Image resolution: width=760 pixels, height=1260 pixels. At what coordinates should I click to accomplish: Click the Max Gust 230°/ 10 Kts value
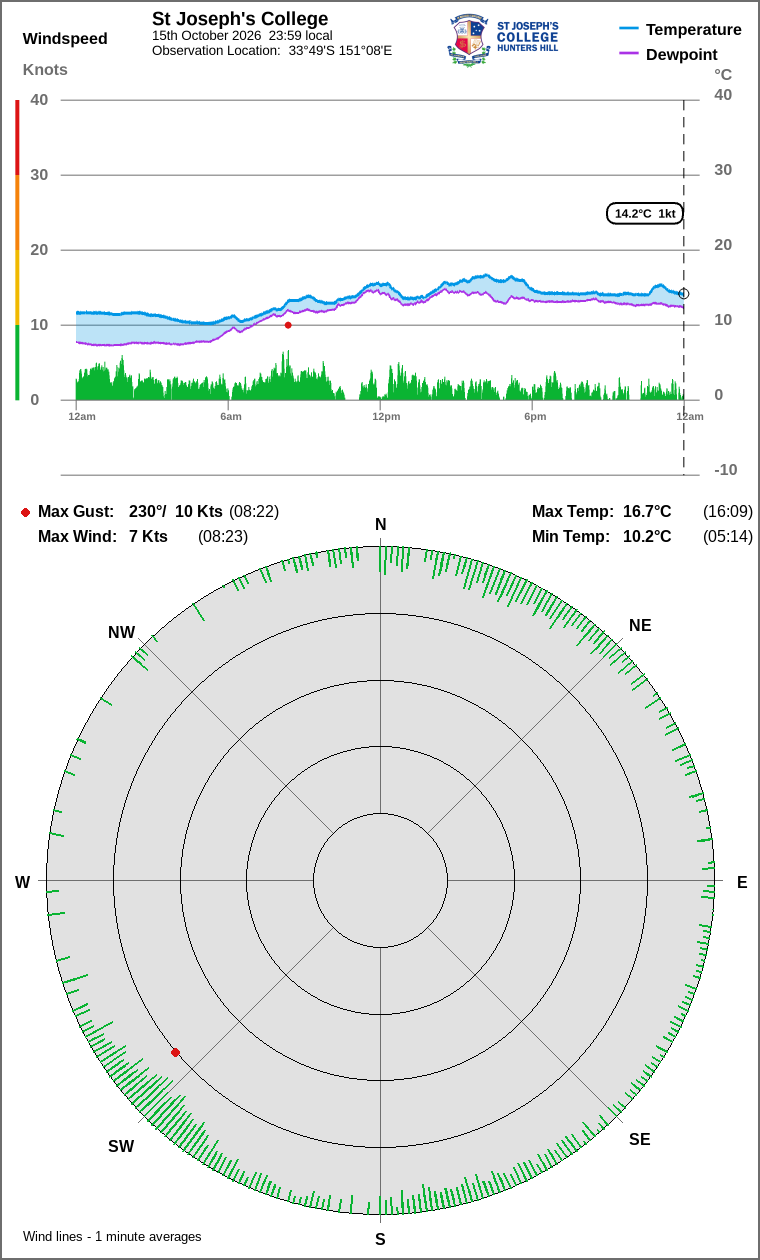coord(175,512)
